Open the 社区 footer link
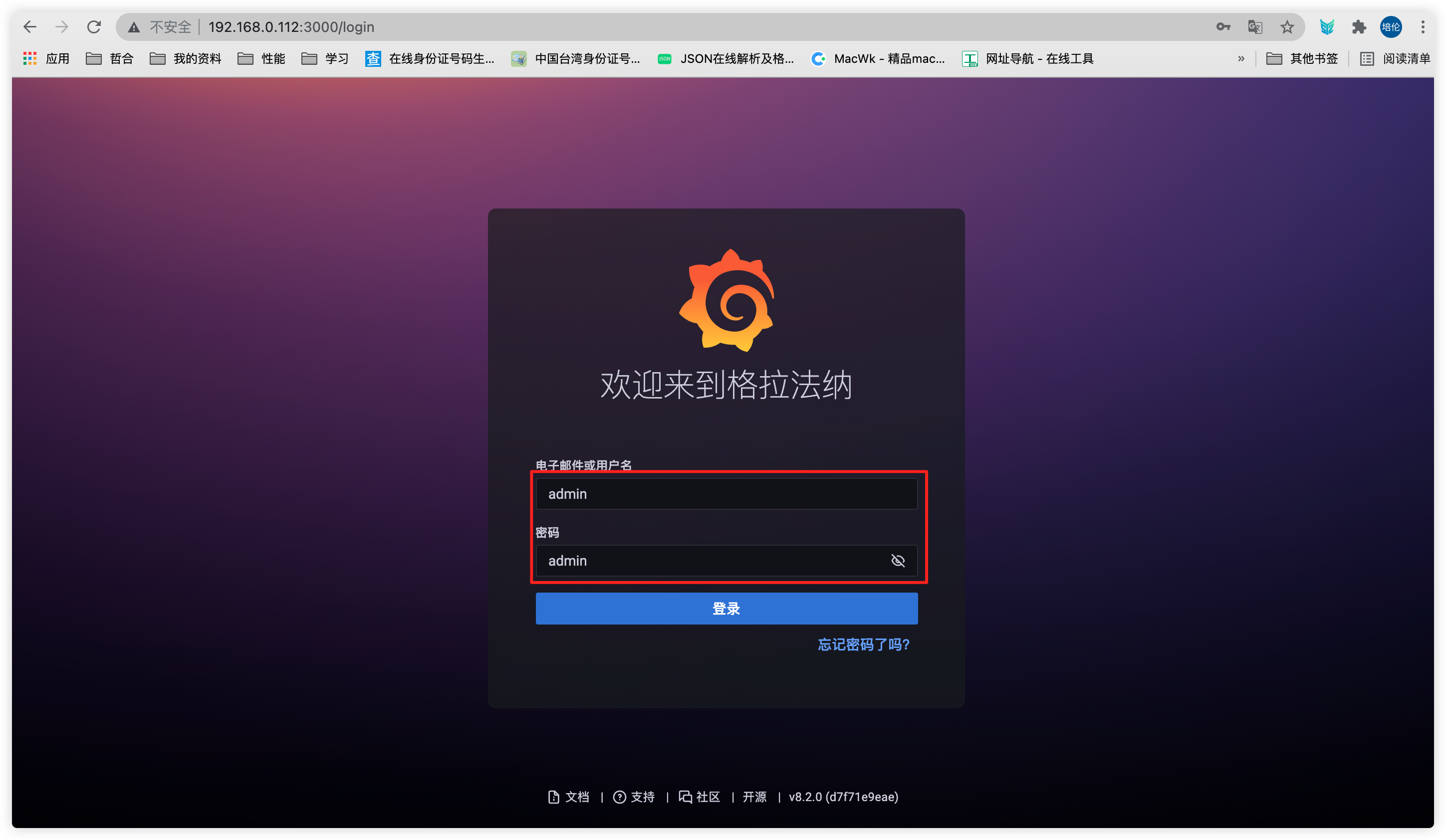The width and height of the screenshot is (1446, 840). click(x=700, y=797)
